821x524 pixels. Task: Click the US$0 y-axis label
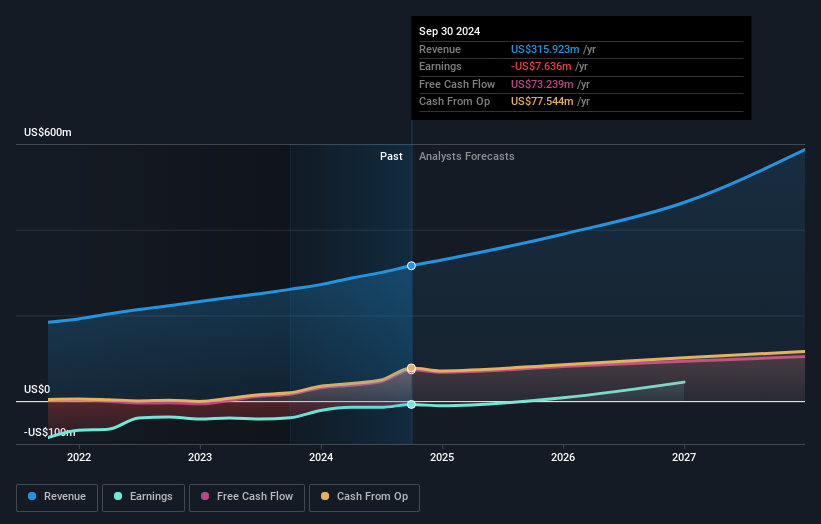(x=37, y=389)
